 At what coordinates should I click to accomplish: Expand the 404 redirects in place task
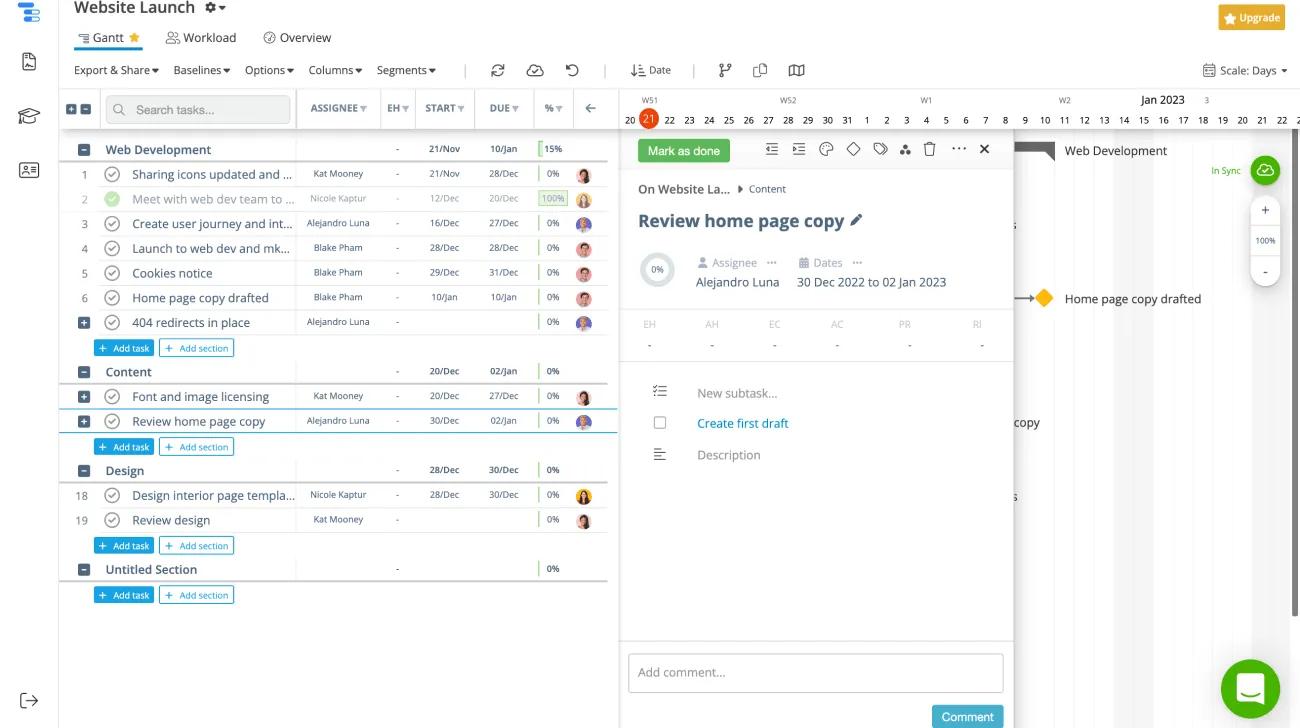(x=83, y=322)
